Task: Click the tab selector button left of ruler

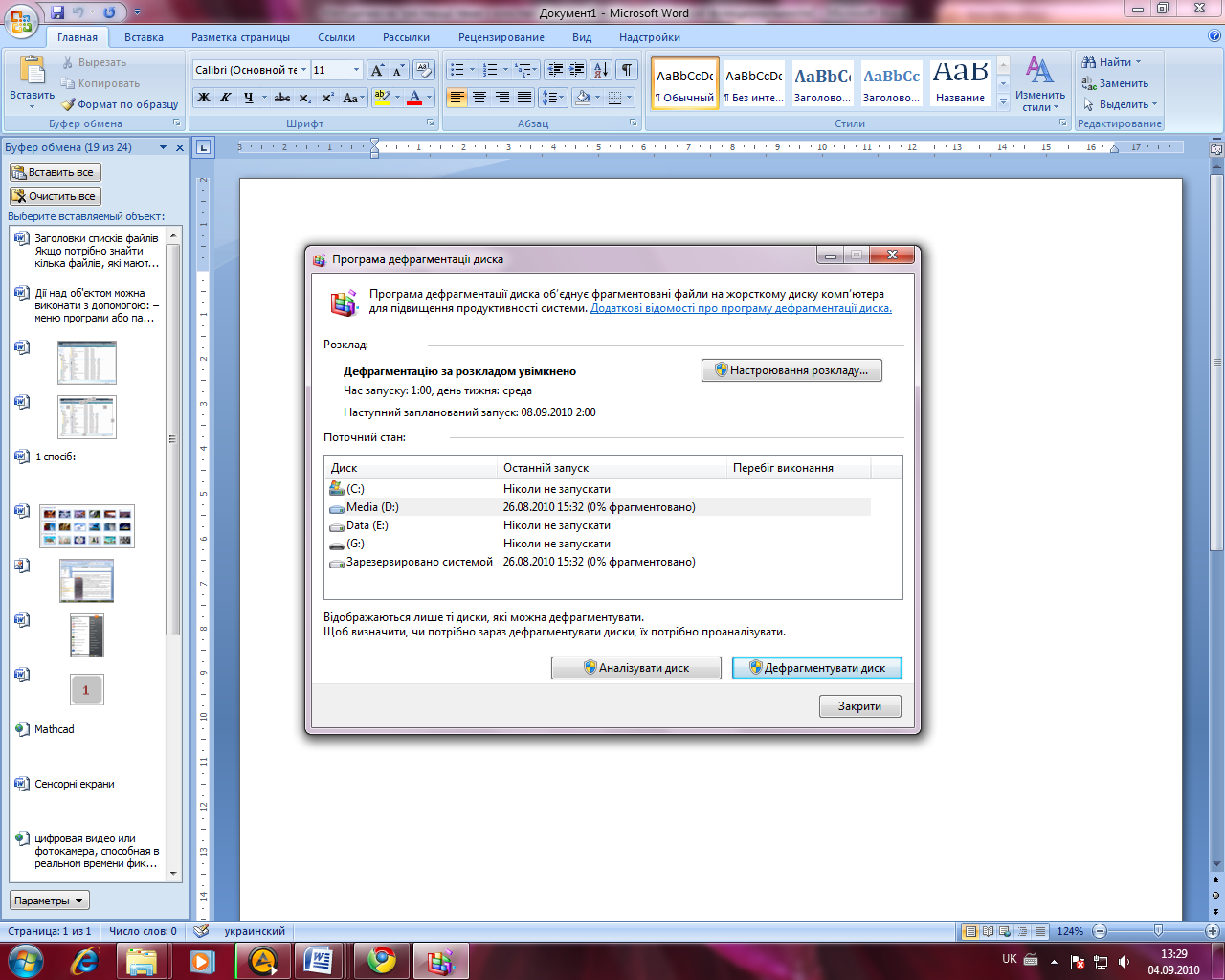Action: pos(203,147)
